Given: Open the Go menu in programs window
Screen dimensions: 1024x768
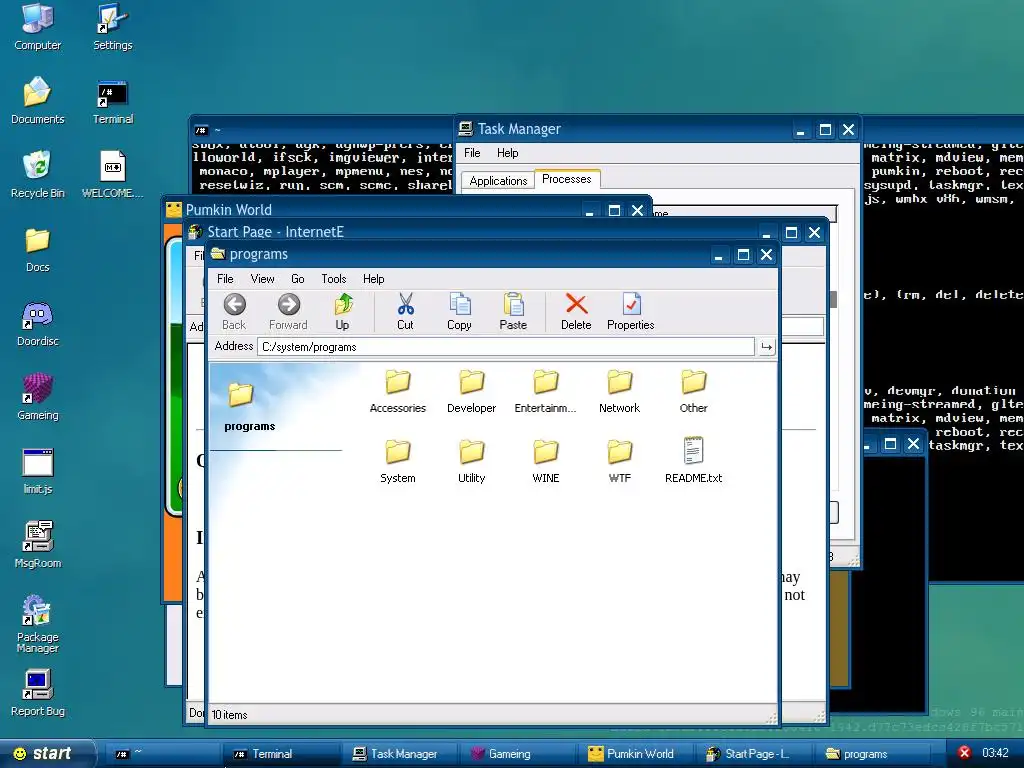Looking at the screenshot, I should point(298,279).
